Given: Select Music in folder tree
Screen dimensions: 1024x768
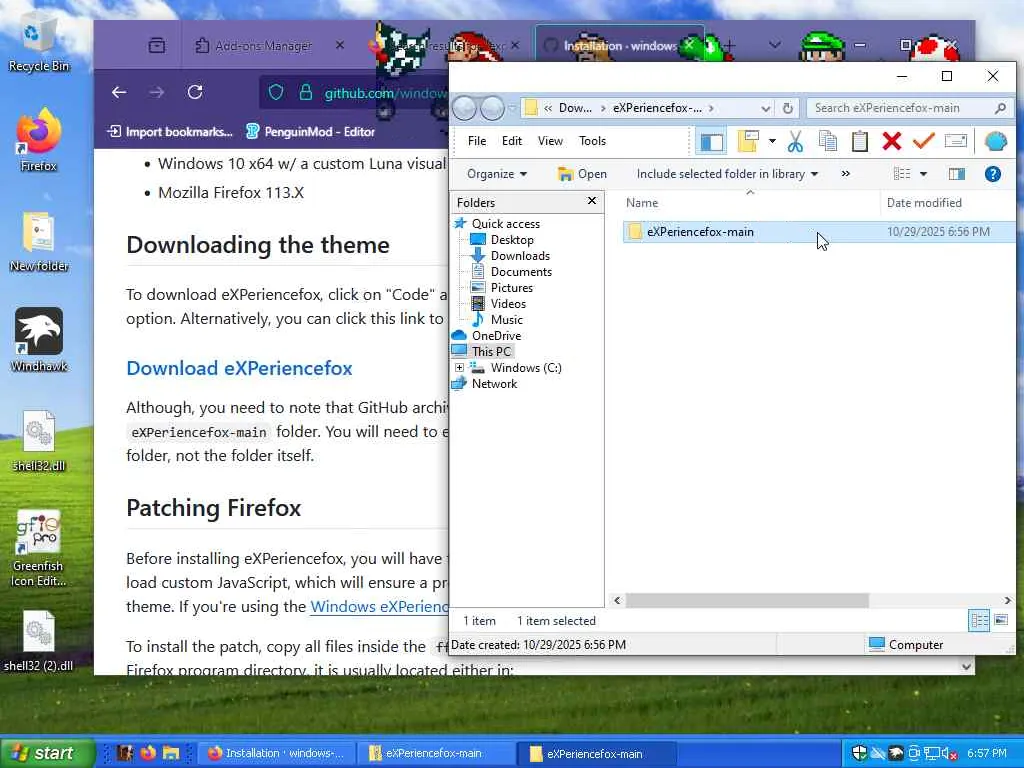Looking at the screenshot, I should point(506,320).
